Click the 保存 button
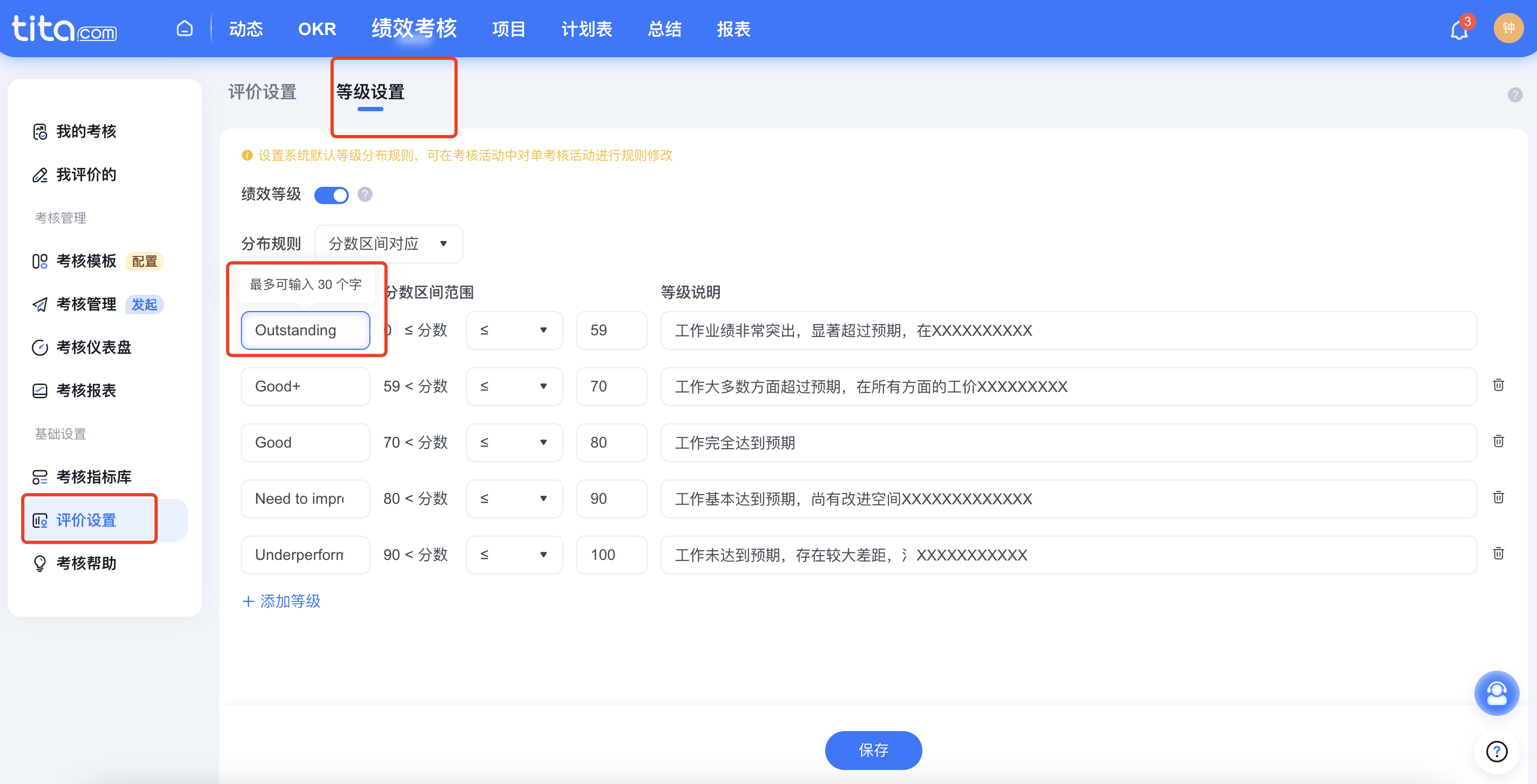Screen dimensions: 1537x784 [873, 750]
